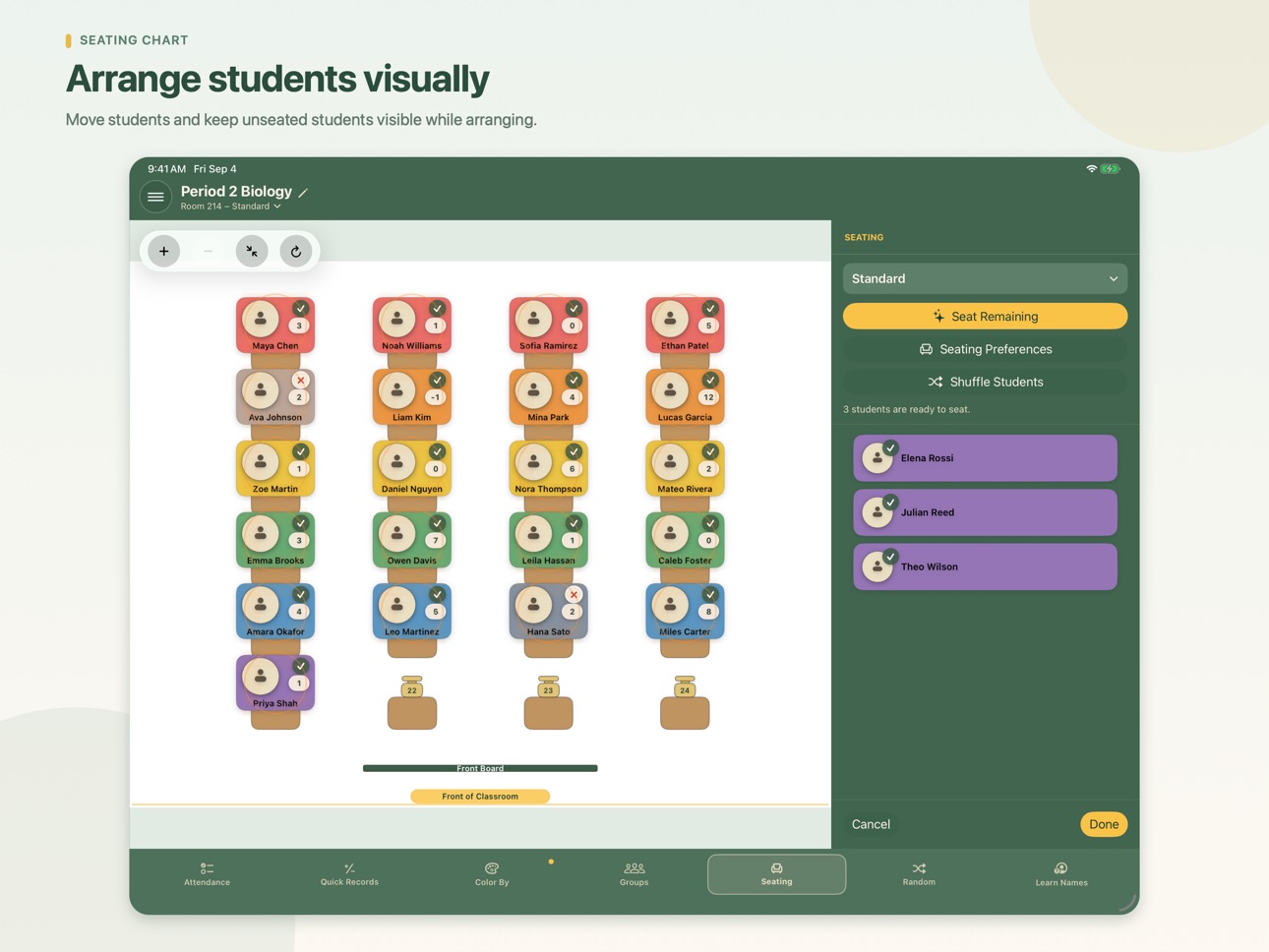Click Maya Chen's avatar icon
This screenshot has width=1269, height=952.
(x=261, y=319)
